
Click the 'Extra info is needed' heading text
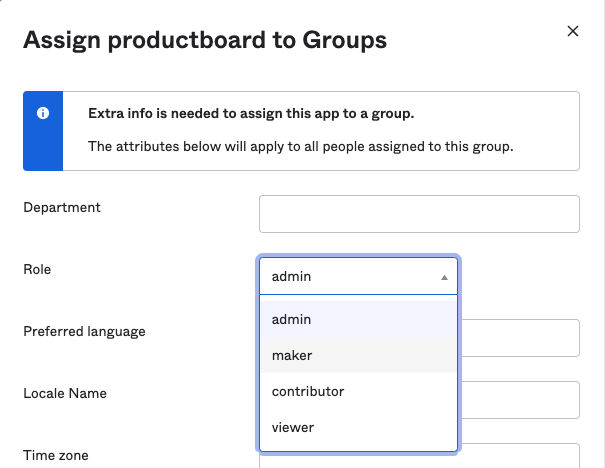(251, 113)
